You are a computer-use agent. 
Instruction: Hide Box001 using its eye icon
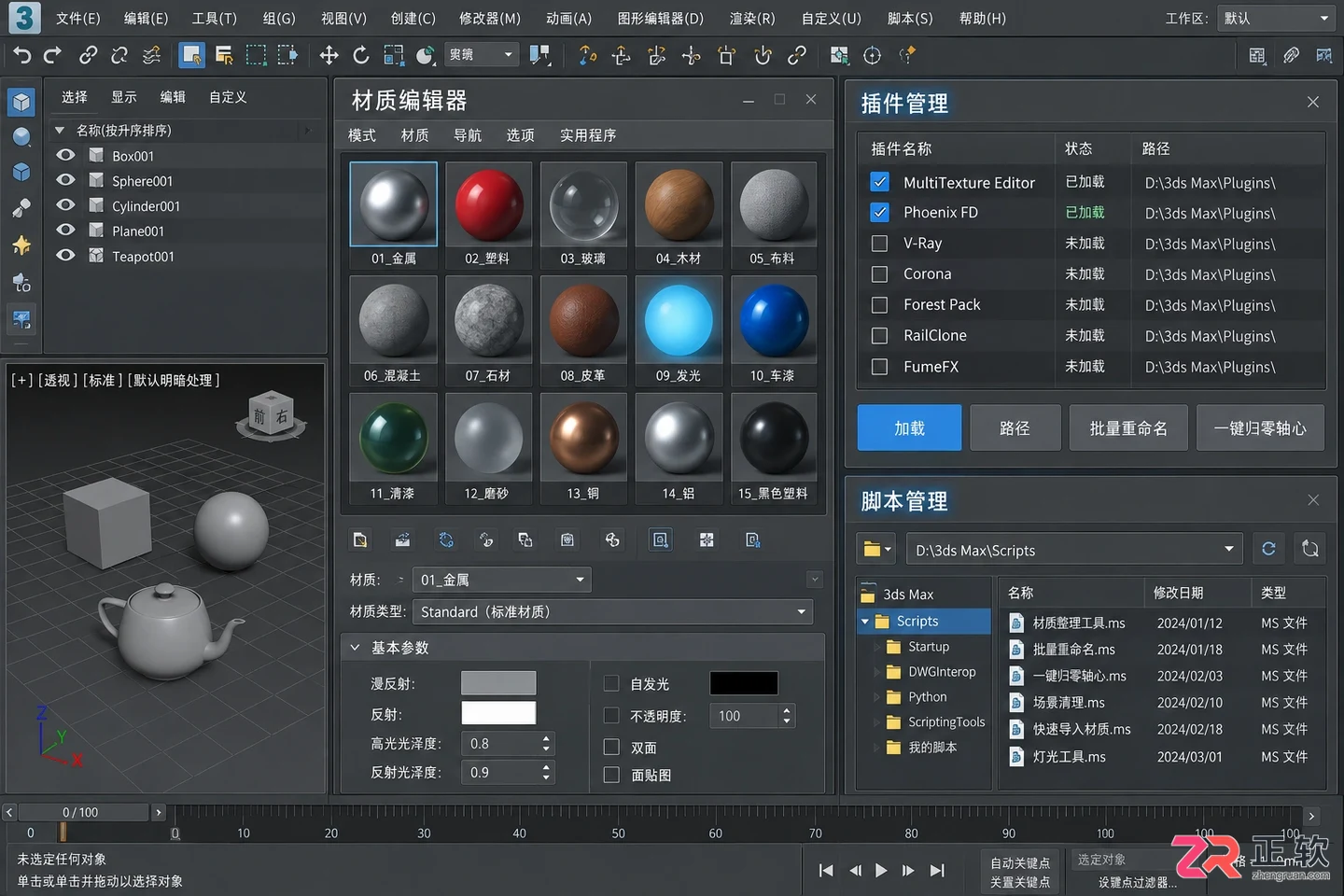(65, 155)
